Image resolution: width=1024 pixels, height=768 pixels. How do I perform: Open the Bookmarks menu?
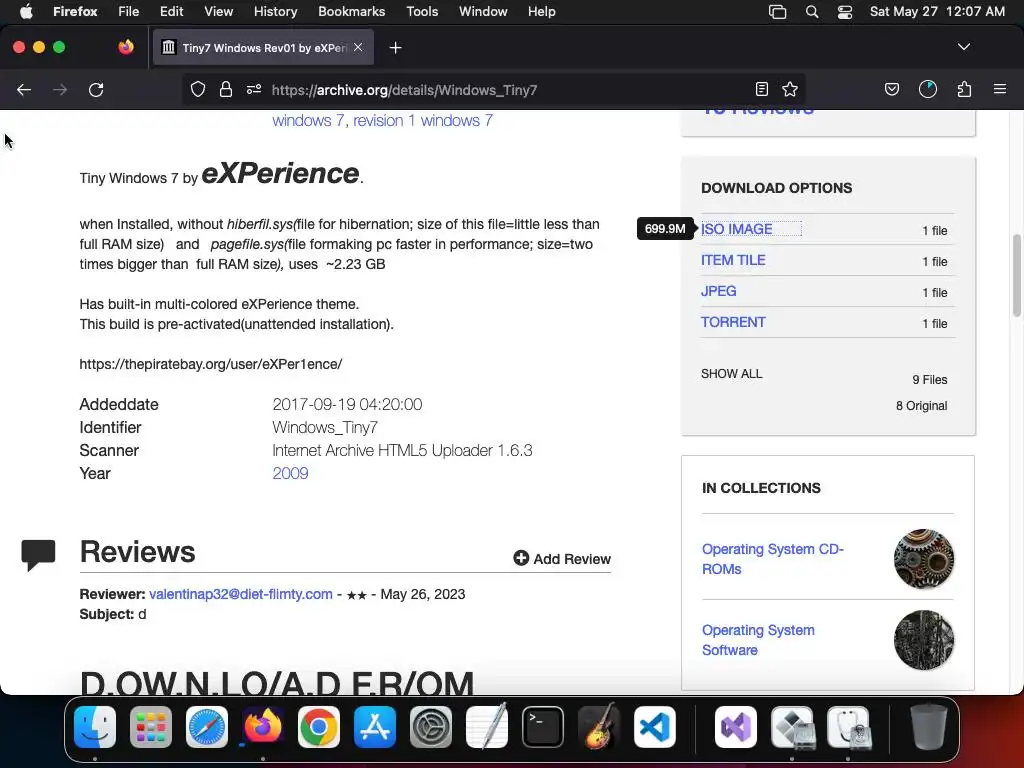[x=351, y=12]
